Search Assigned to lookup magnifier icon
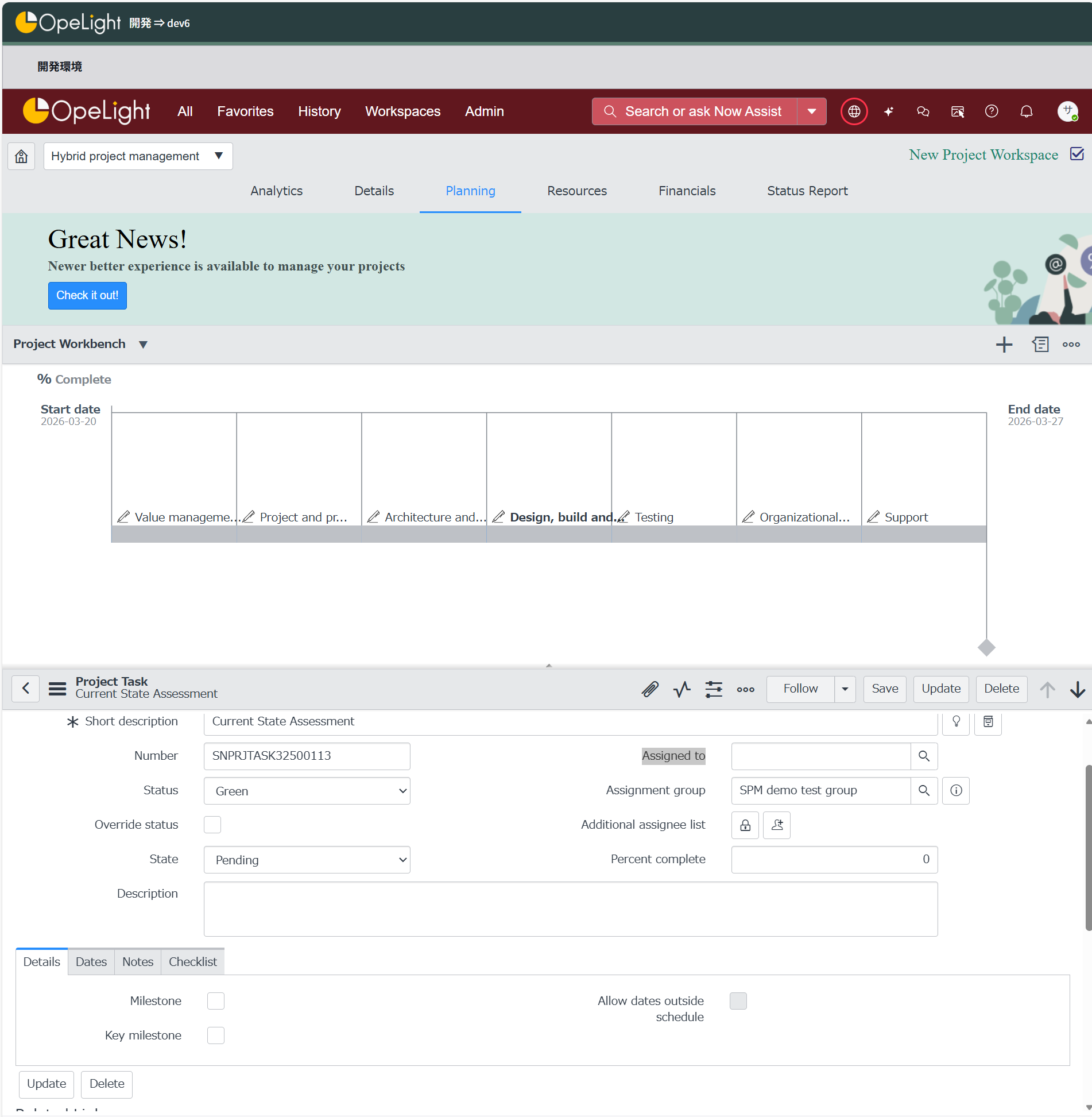 pyautogui.click(x=924, y=756)
